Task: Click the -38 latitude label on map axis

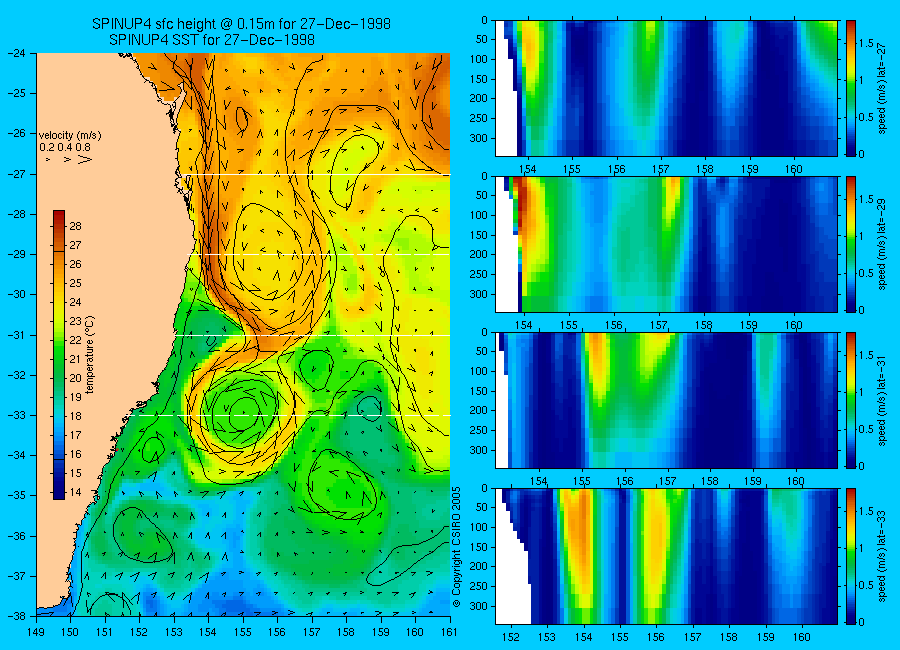Action: click(17, 616)
